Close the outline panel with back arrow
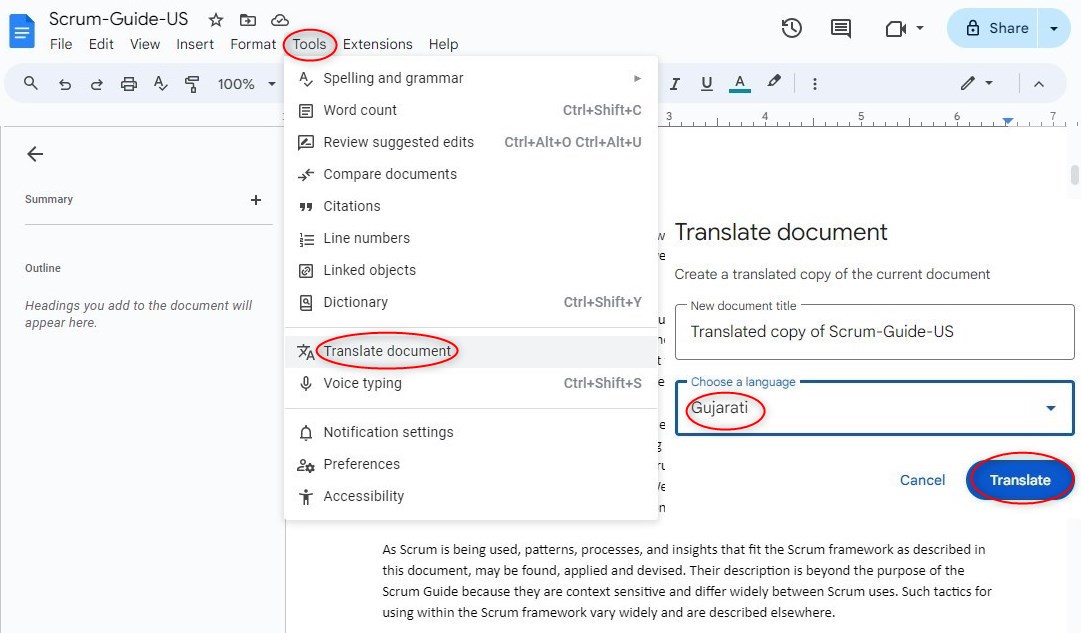Screen dimensions: 1081x633 coord(35,154)
